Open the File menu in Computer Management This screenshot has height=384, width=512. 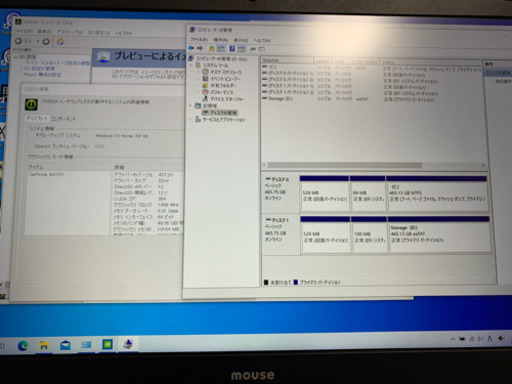(199, 40)
